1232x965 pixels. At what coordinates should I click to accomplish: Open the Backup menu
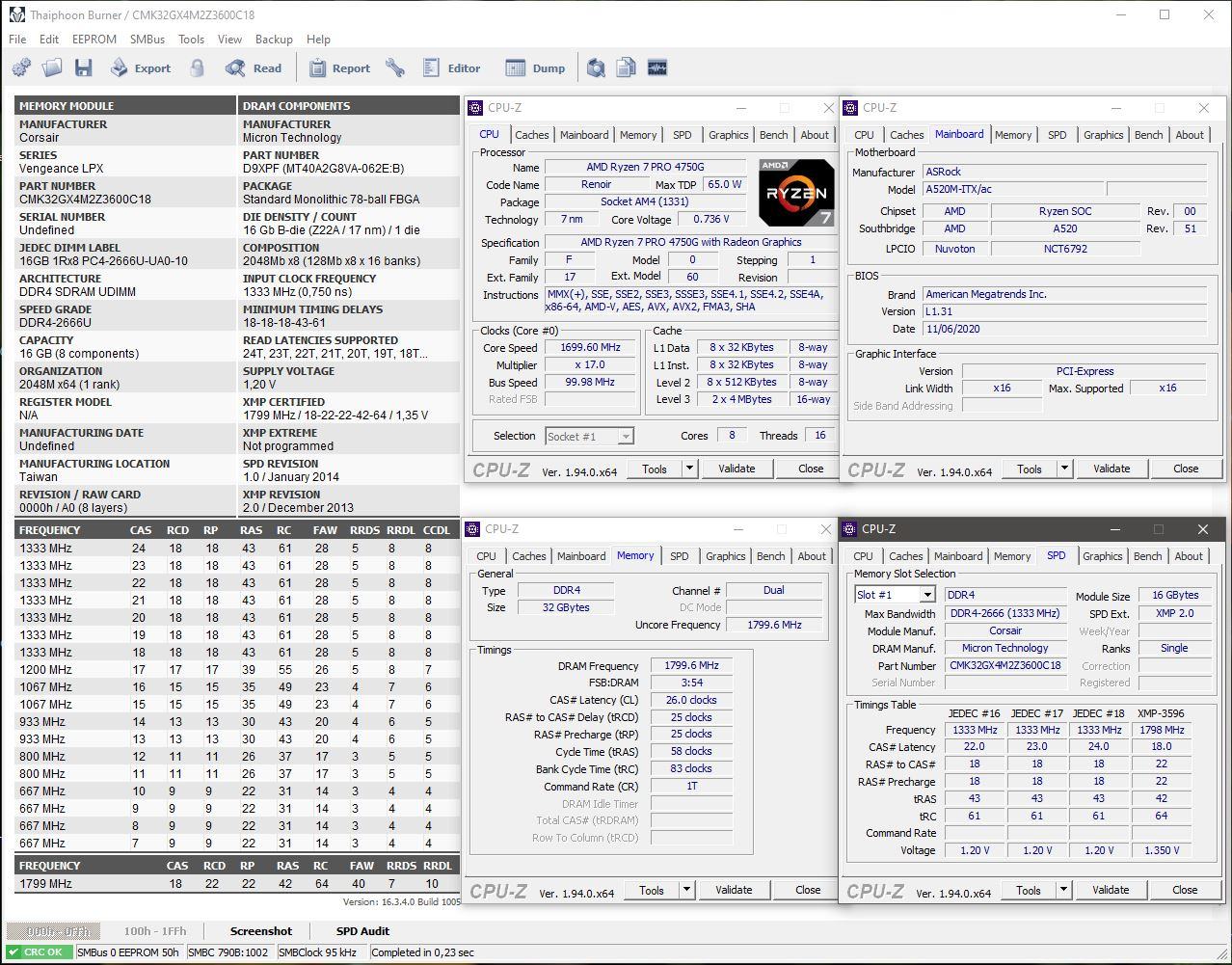pos(274,40)
